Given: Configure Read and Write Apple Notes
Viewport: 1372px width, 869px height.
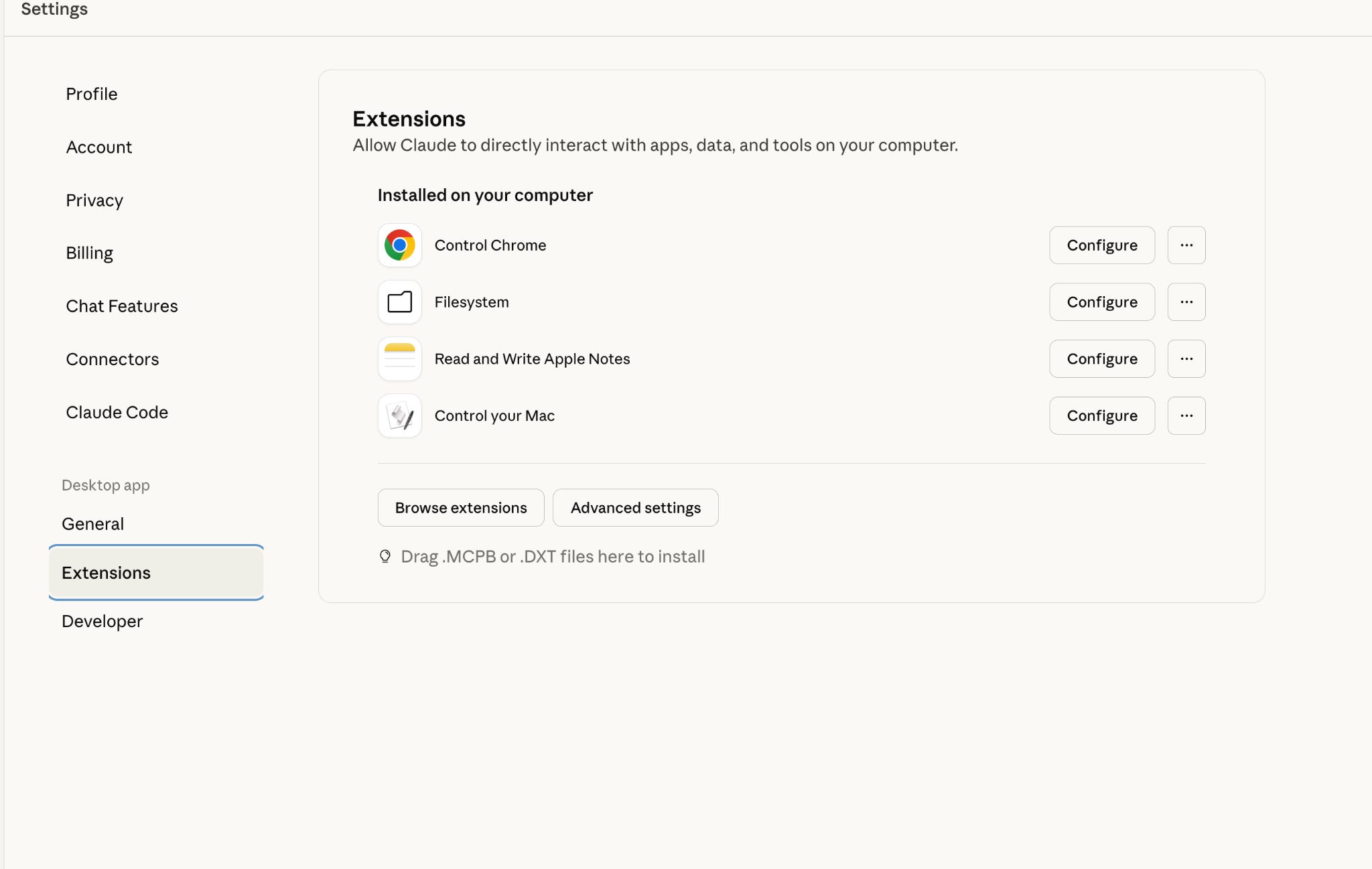Looking at the screenshot, I should coord(1101,359).
